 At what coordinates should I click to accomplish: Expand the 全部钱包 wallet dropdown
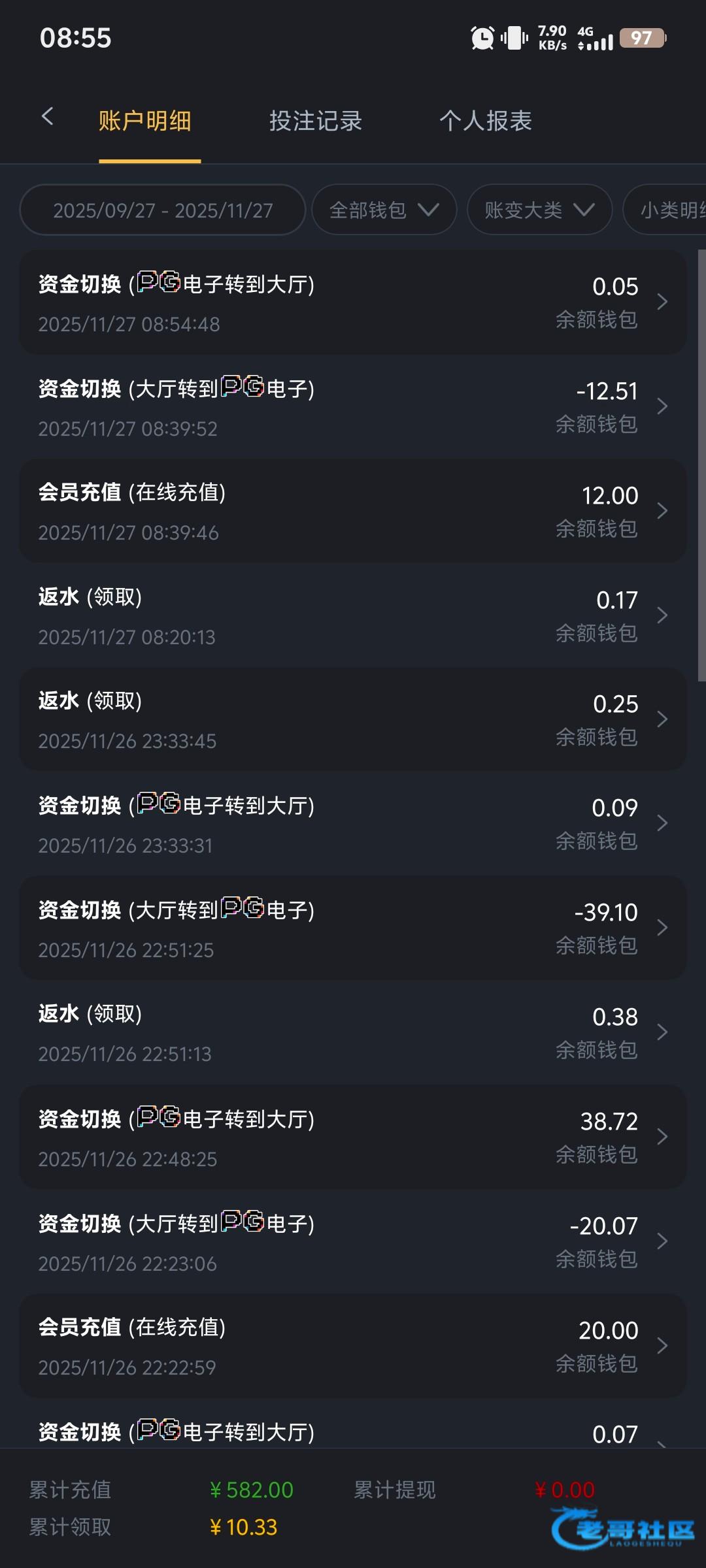click(384, 210)
